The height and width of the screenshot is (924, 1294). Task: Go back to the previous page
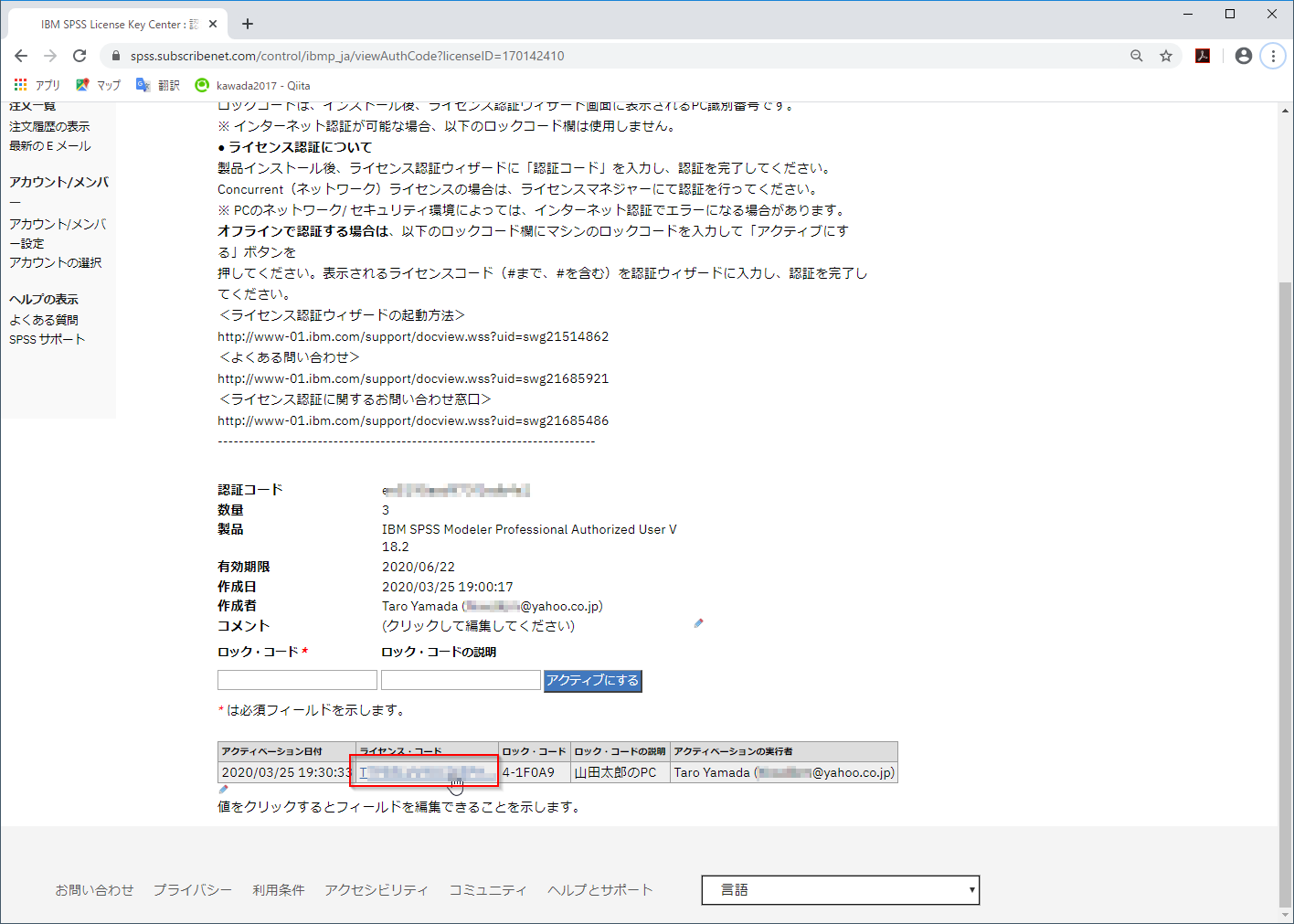21,56
